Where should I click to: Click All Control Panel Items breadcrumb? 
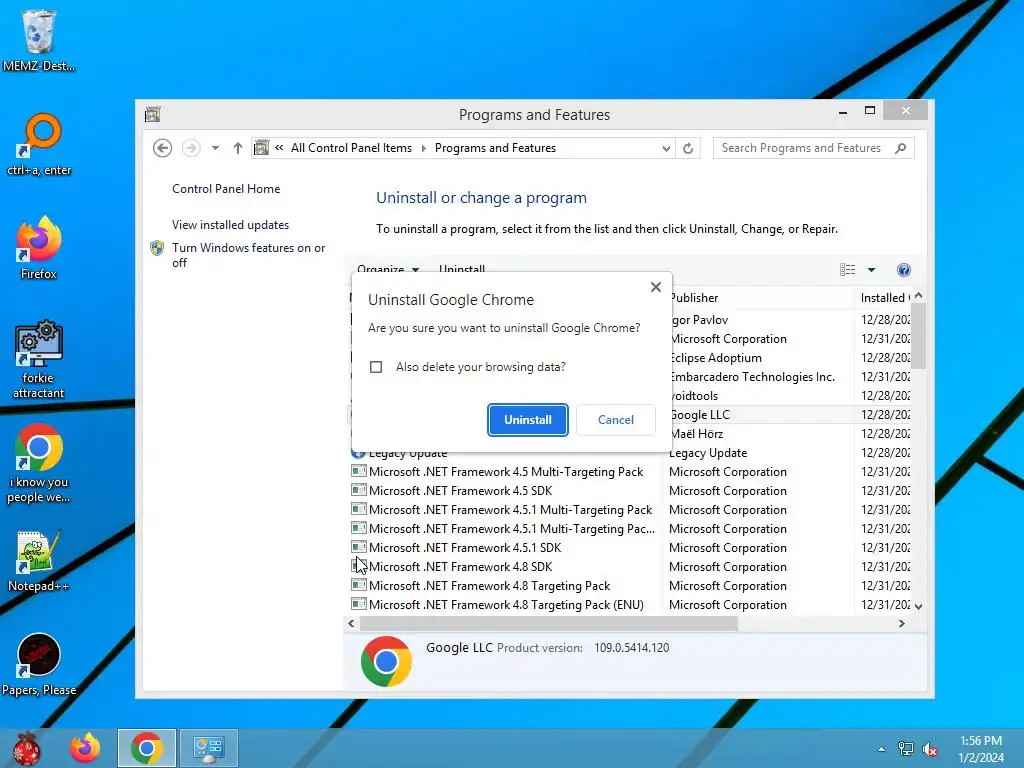click(351, 148)
